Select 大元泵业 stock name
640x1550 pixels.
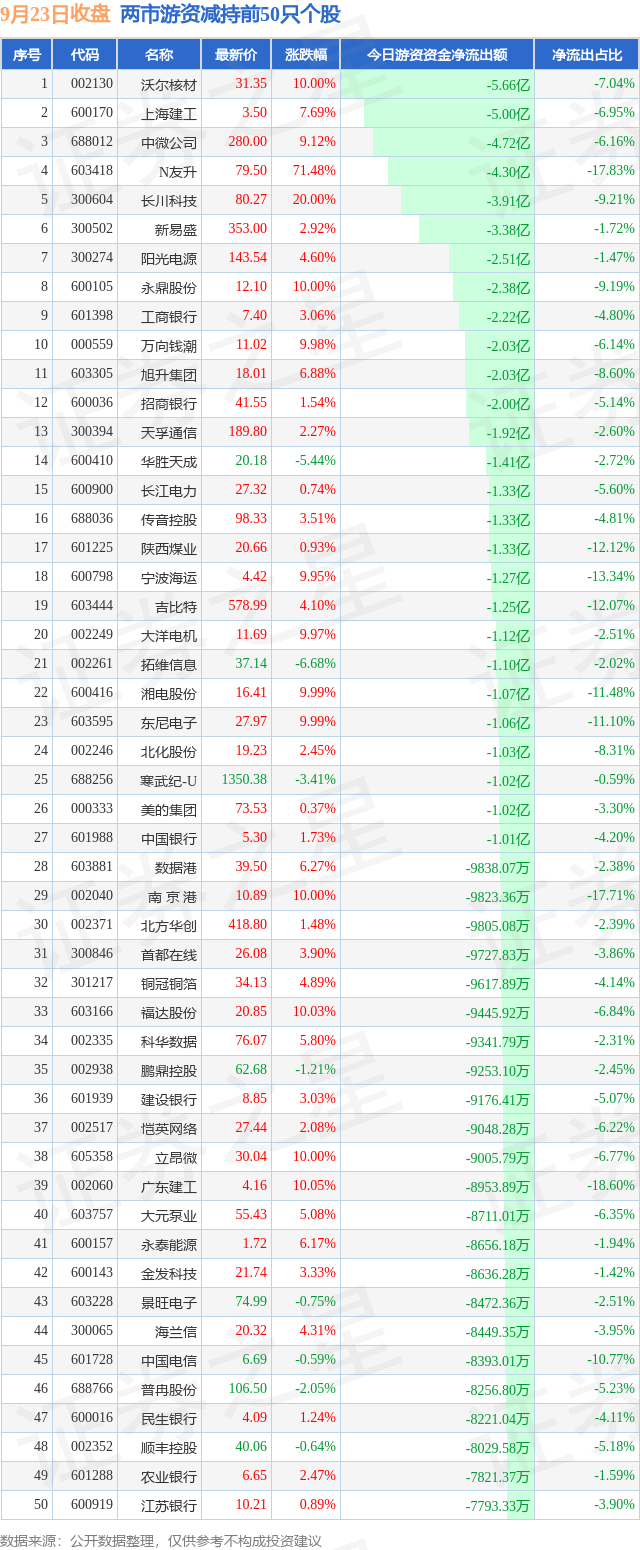169,1215
